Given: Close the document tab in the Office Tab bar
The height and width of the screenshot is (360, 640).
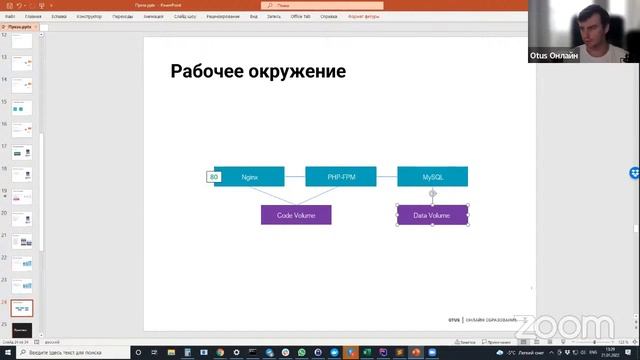Looking at the screenshot, I should tap(36, 27).
